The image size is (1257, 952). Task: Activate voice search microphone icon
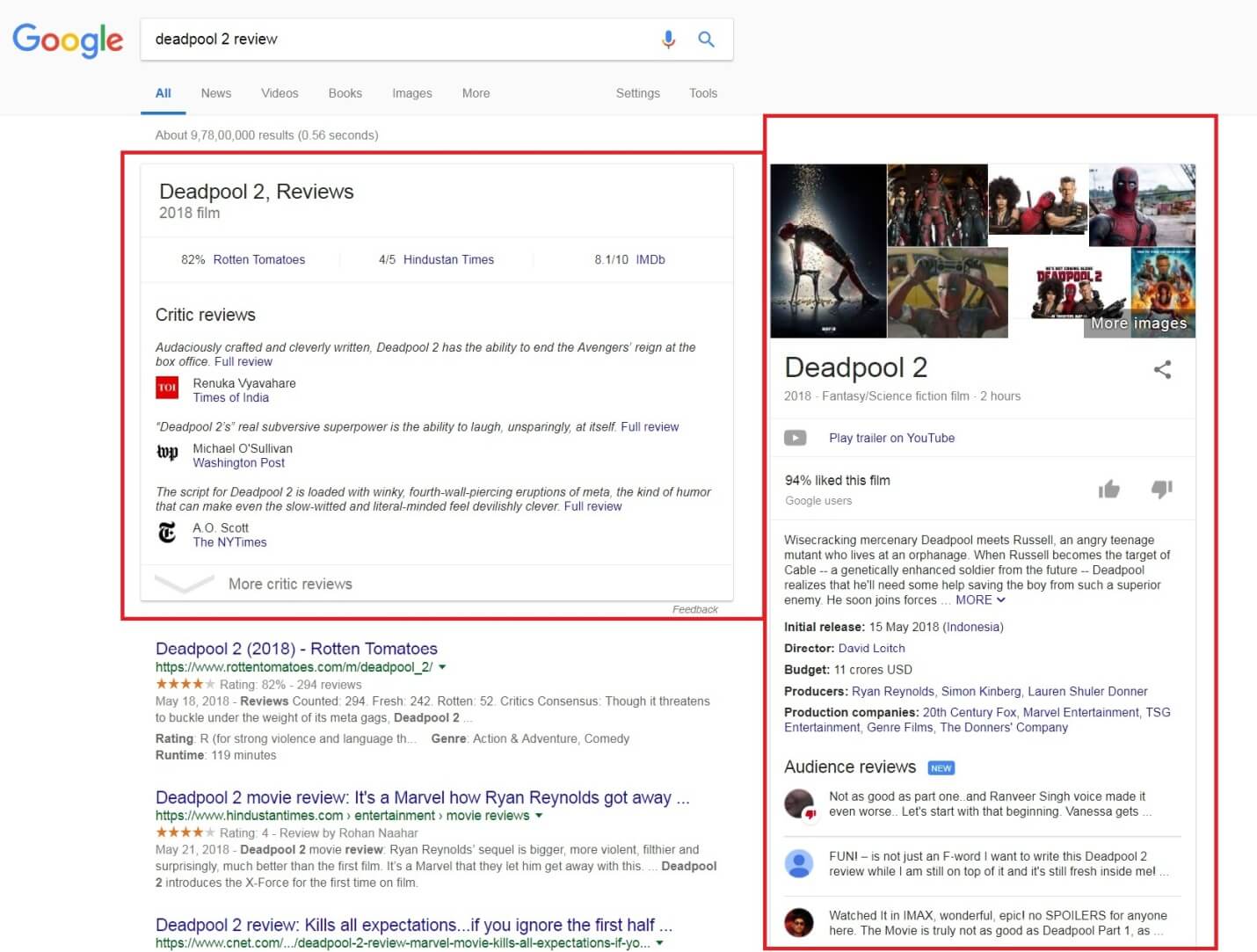[668, 40]
